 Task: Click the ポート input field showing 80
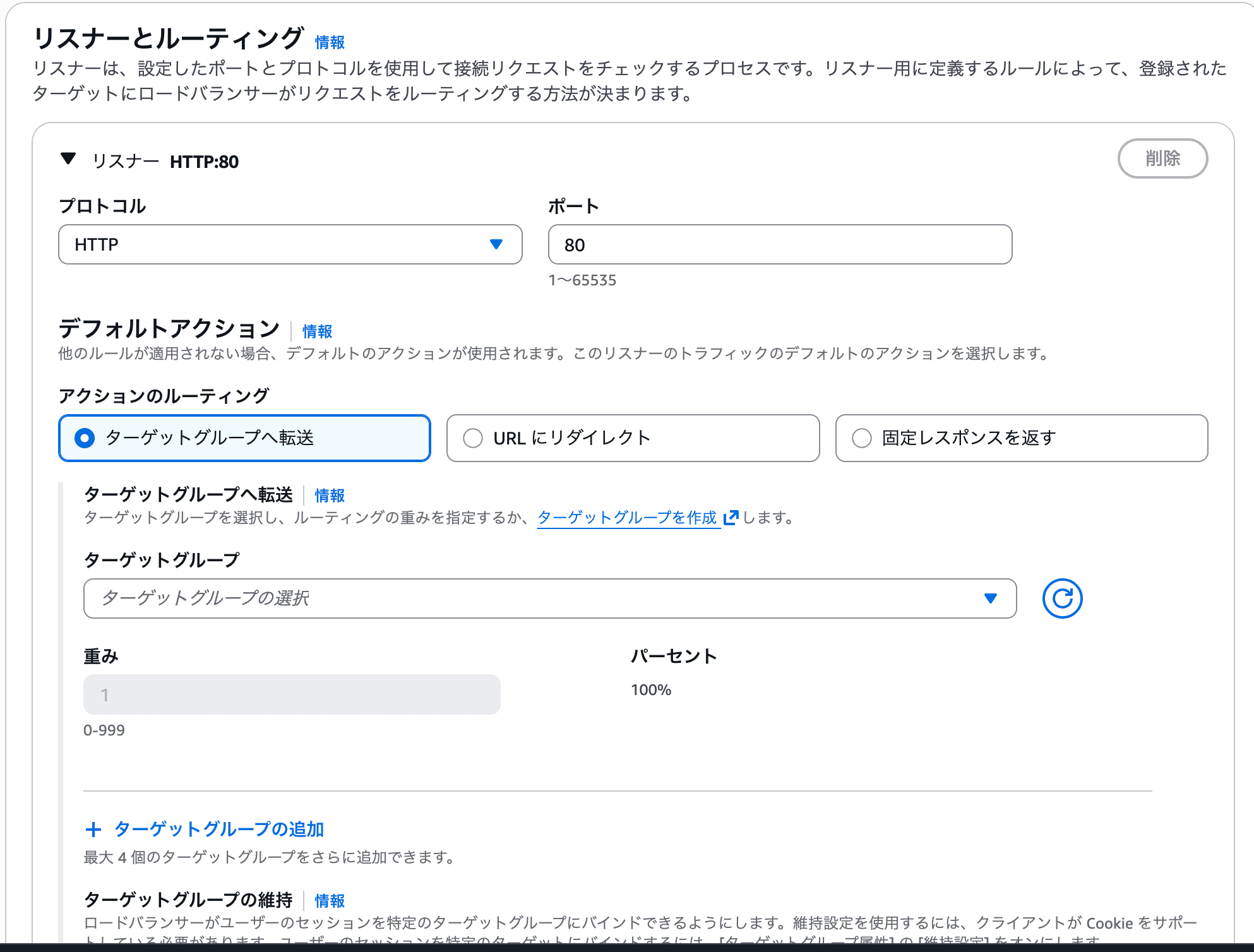click(780, 244)
